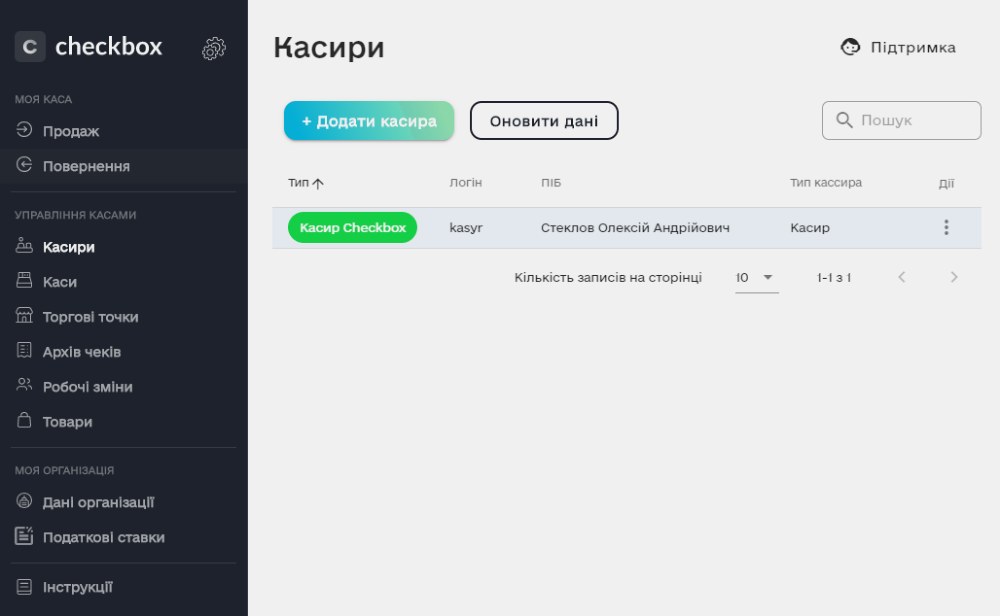
Task: Click the Checkbox logo icon
Action: point(30,47)
